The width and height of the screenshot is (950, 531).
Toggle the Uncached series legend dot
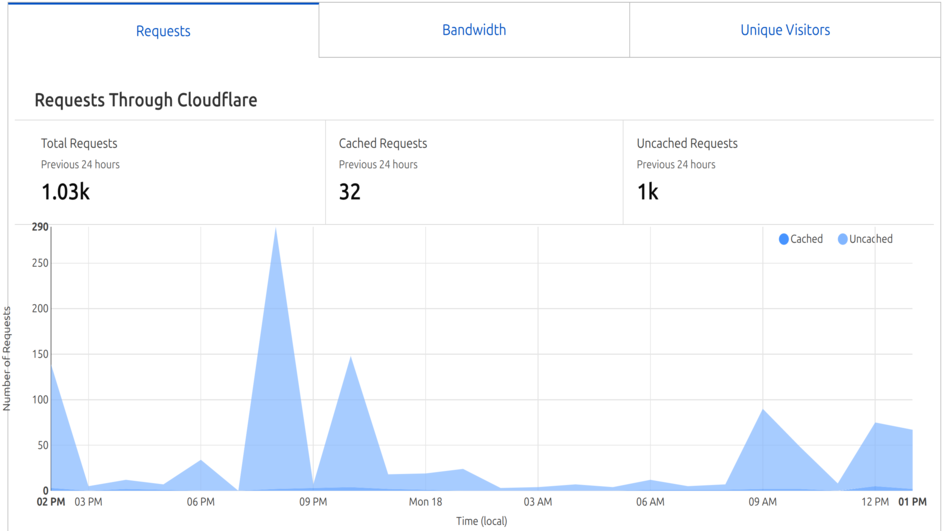(843, 239)
